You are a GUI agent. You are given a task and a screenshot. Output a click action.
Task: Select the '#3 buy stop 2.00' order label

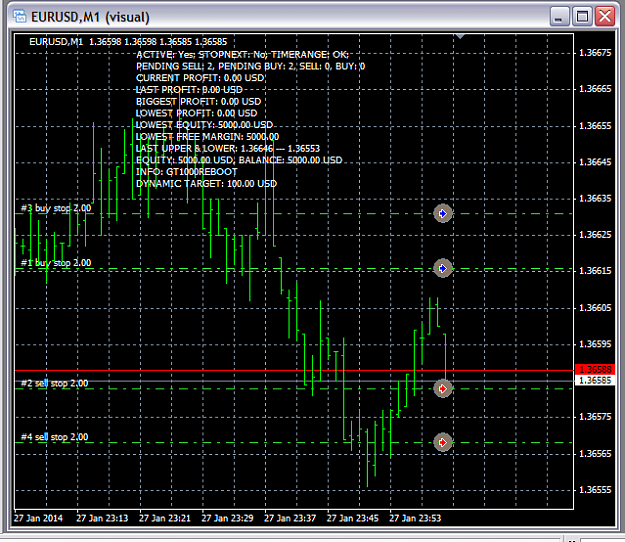(56, 208)
